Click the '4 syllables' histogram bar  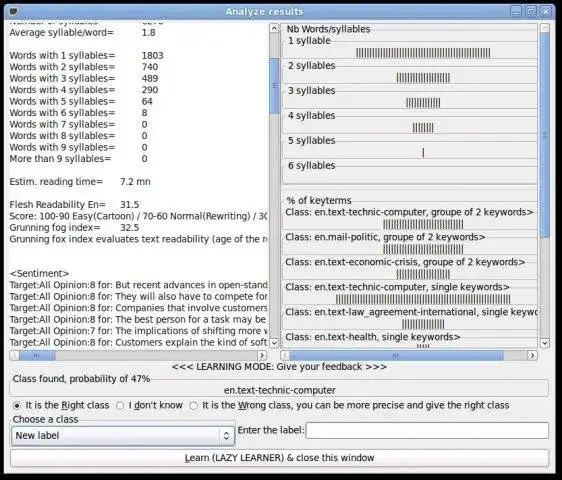tap(423, 128)
